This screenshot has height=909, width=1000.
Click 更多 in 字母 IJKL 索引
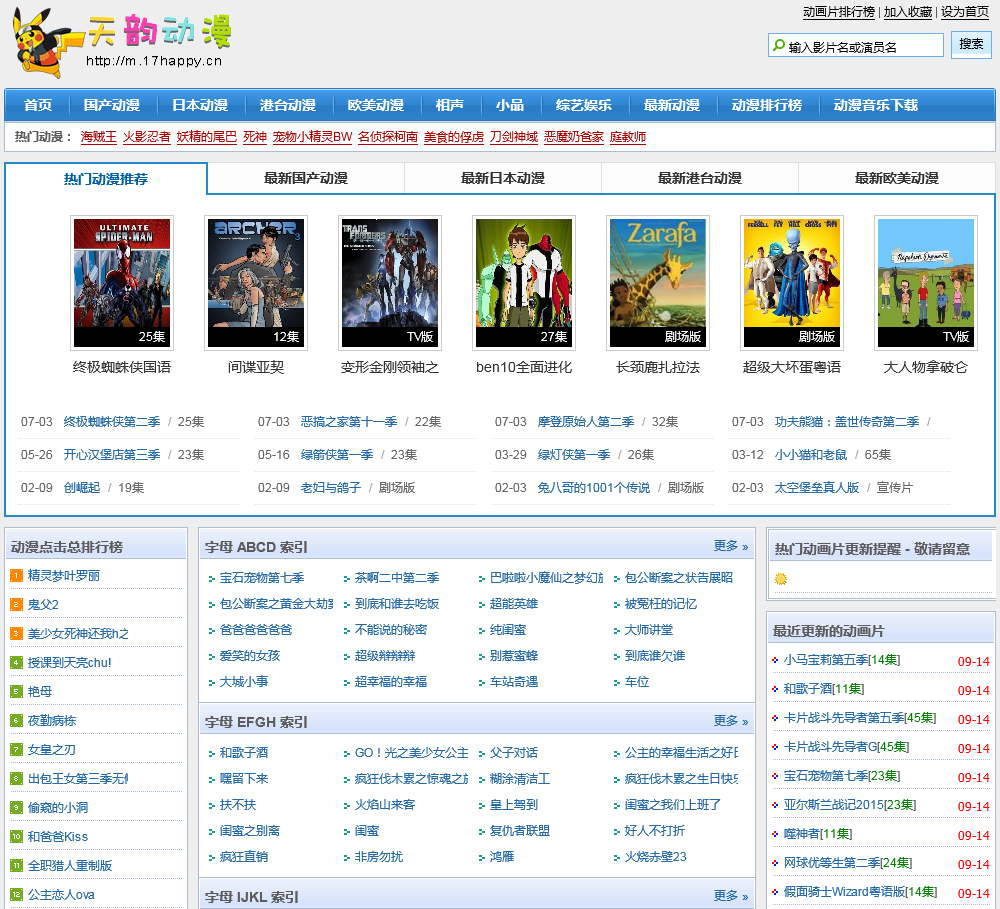coord(730,896)
